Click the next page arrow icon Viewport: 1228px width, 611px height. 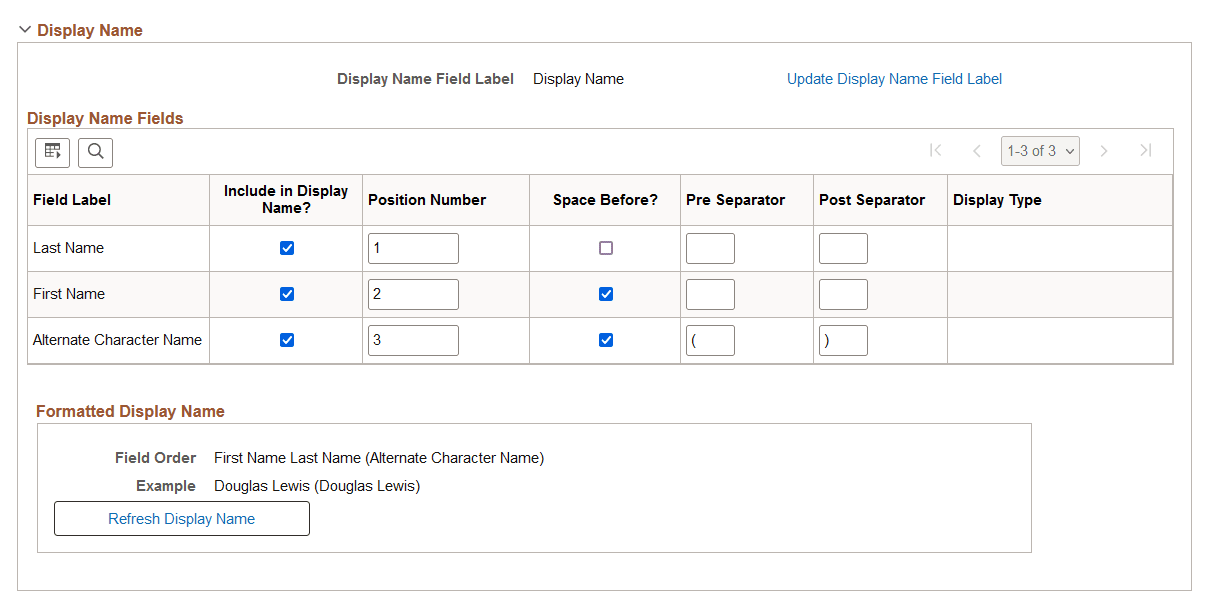[x=1104, y=150]
